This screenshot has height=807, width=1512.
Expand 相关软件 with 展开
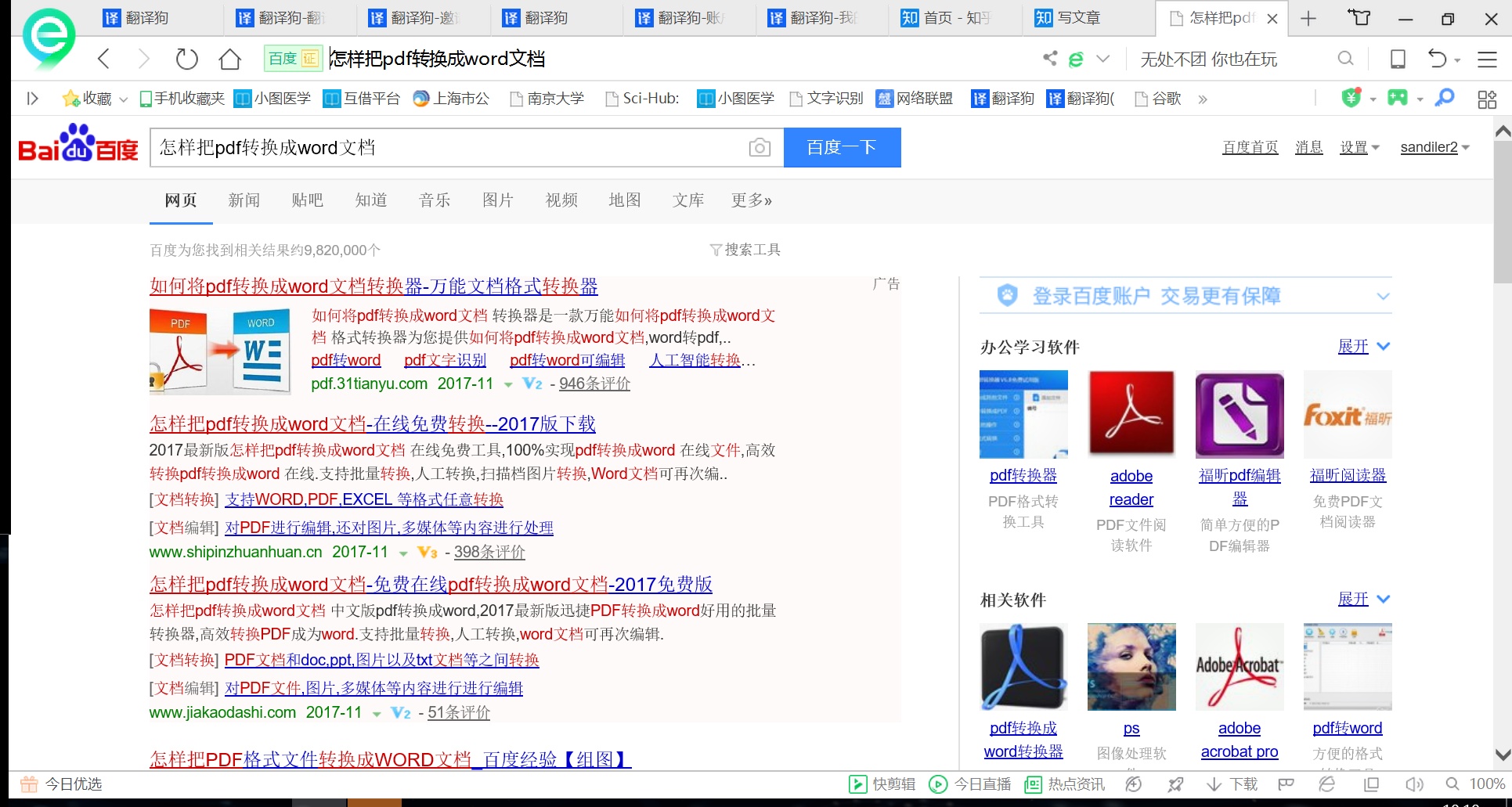tap(1364, 599)
